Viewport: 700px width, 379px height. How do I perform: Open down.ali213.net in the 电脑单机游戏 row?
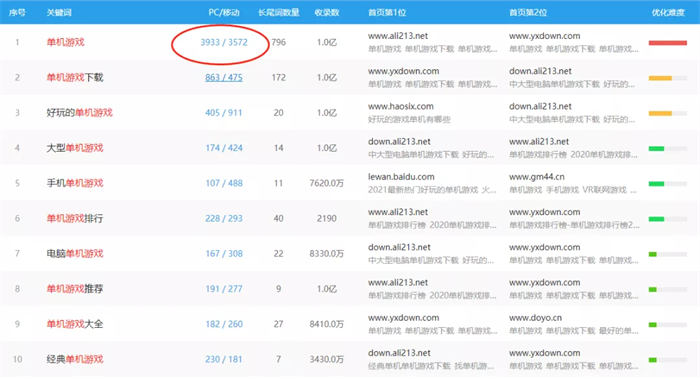[399, 248]
